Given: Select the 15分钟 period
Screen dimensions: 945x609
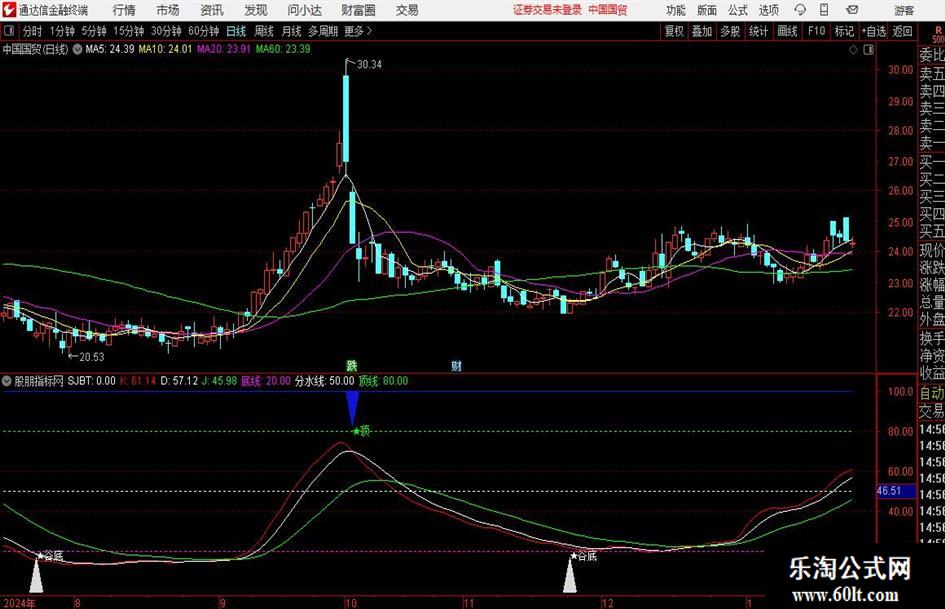Looking at the screenshot, I should (129, 31).
